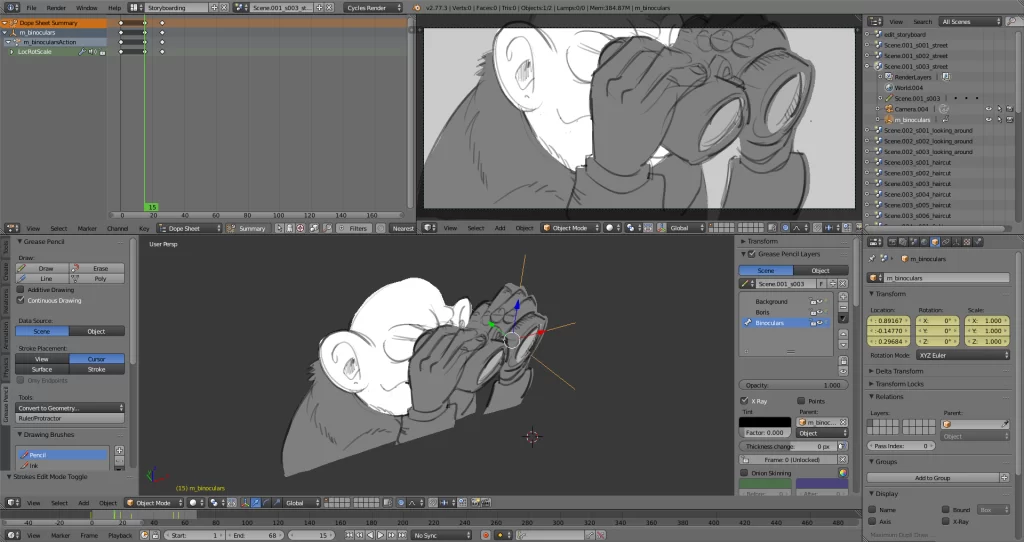This screenshot has width=1024, height=542.
Task: Click the Camera.004 object icon in outliner
Action: tap(887, 109)
